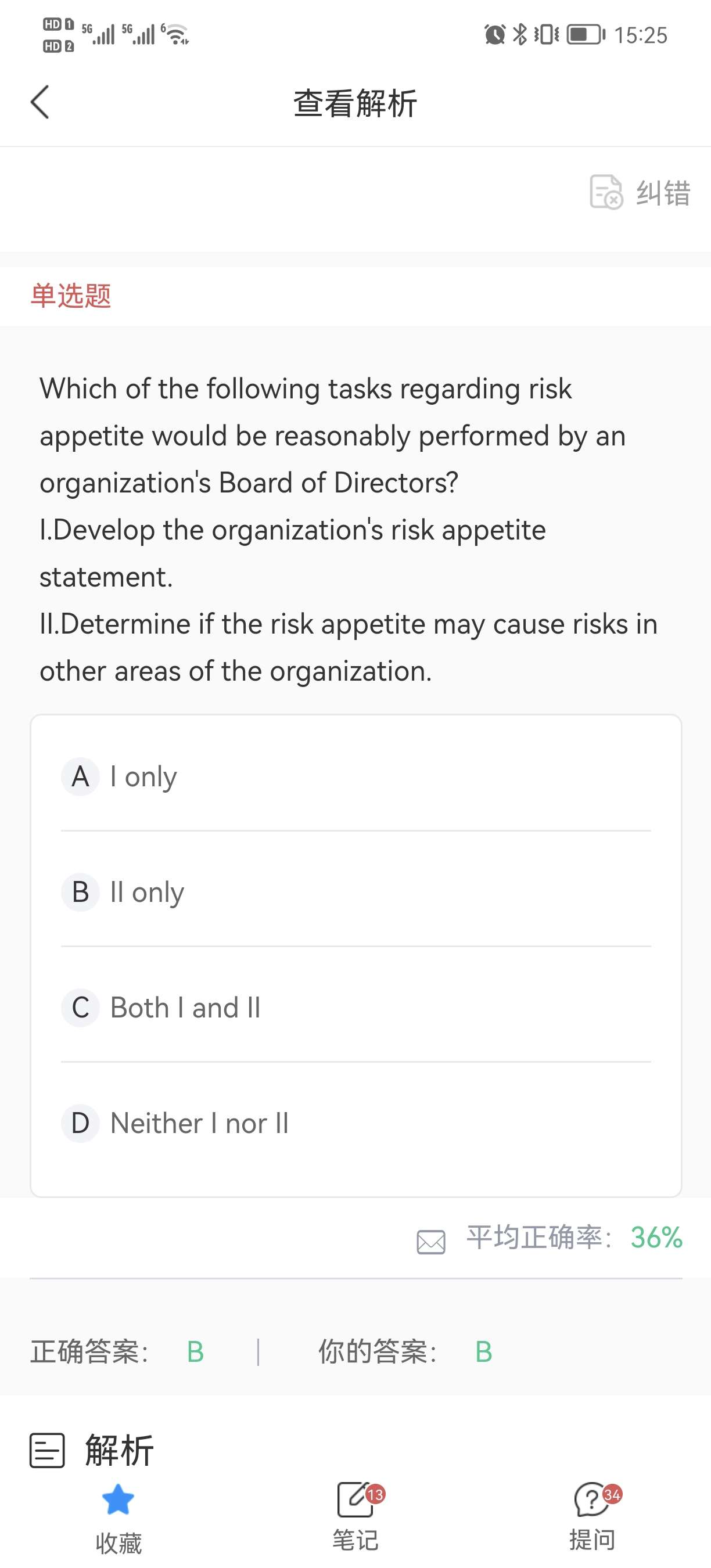Select option A circle

click(x=80, y=776)
